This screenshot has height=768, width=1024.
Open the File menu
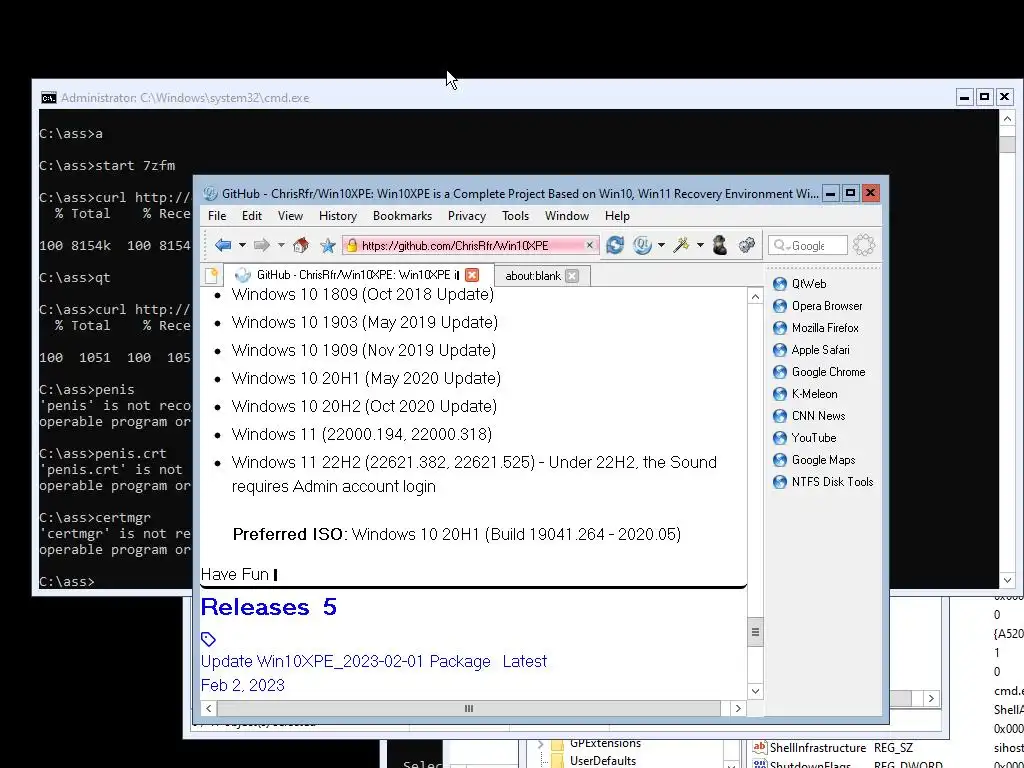[x=217, y=216]
